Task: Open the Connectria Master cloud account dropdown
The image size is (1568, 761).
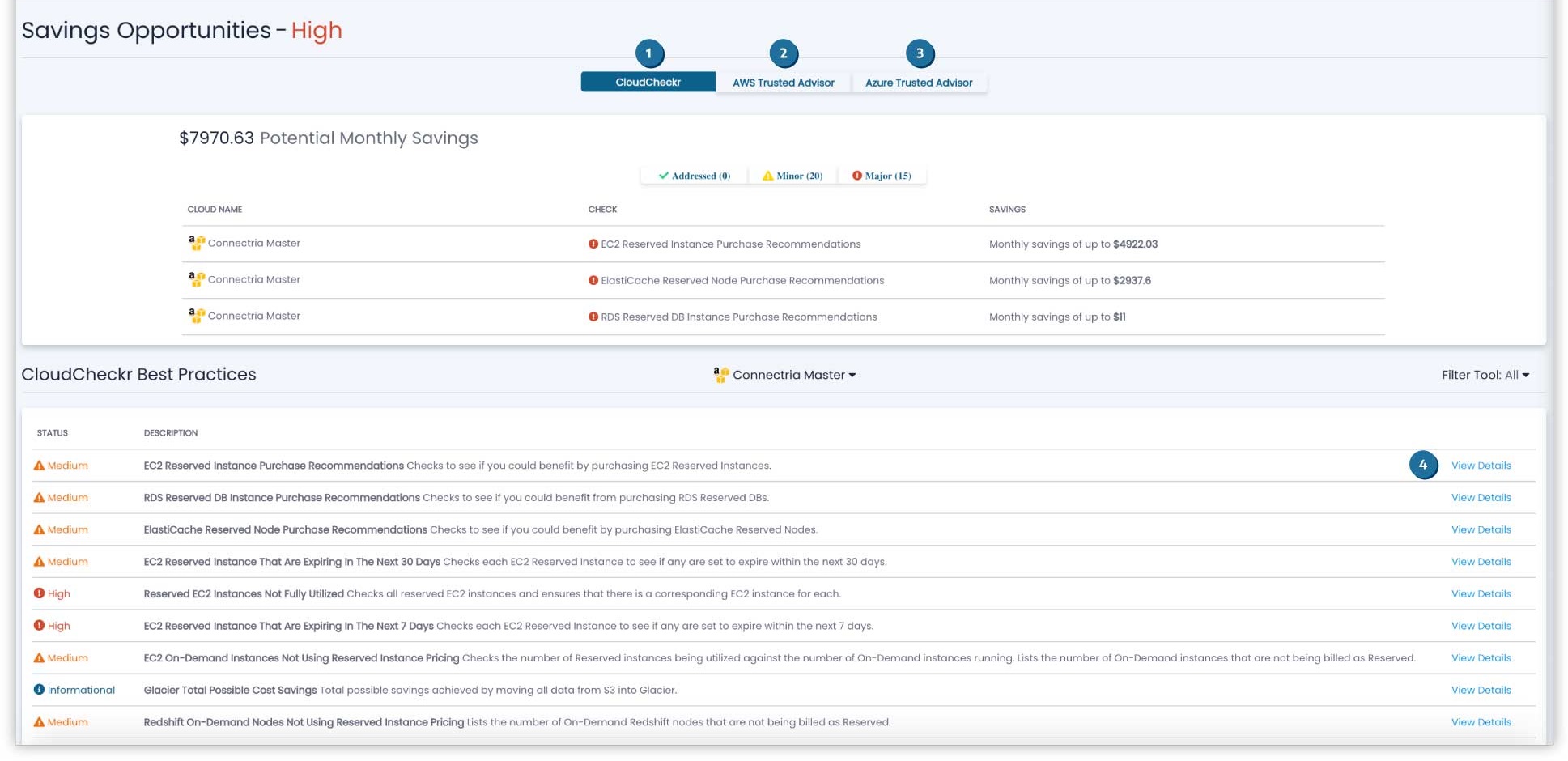Action: coord(784,375)
